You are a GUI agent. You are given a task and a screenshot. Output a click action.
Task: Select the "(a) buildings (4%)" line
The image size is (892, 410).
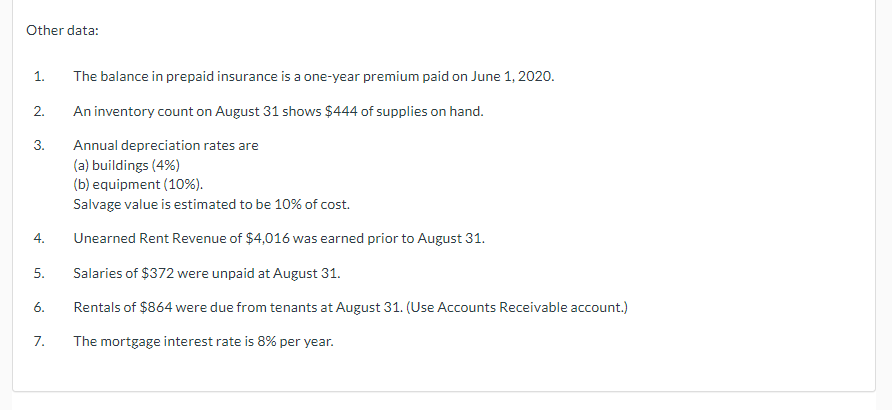click(126, 165)
